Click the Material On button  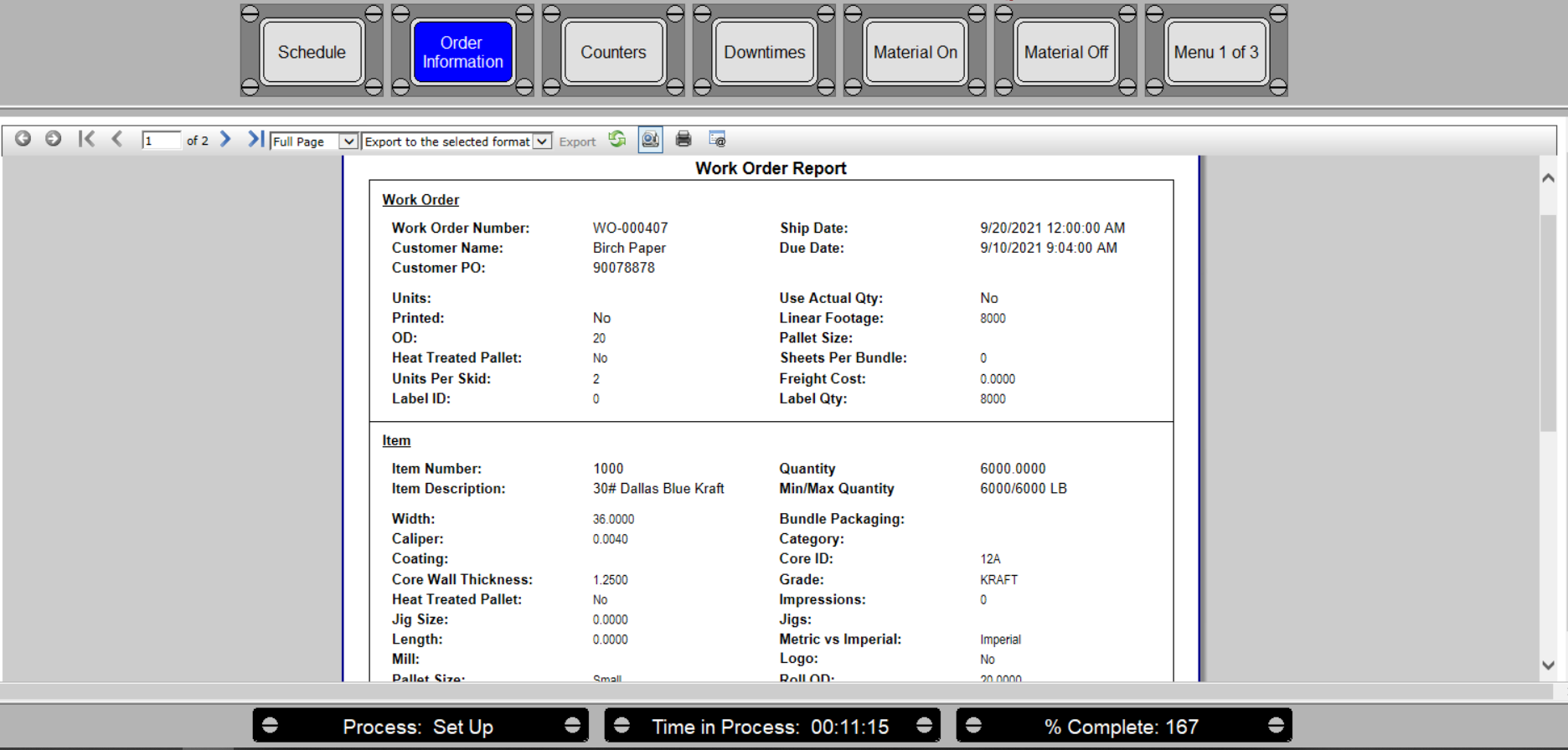[x=915, y=52]
